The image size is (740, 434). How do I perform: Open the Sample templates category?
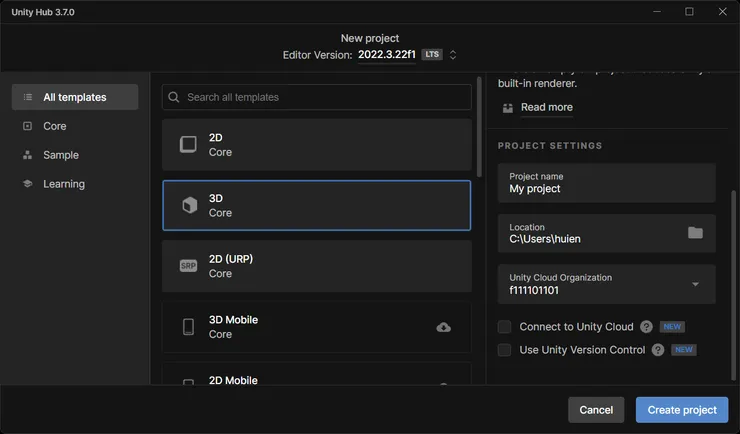60,155
